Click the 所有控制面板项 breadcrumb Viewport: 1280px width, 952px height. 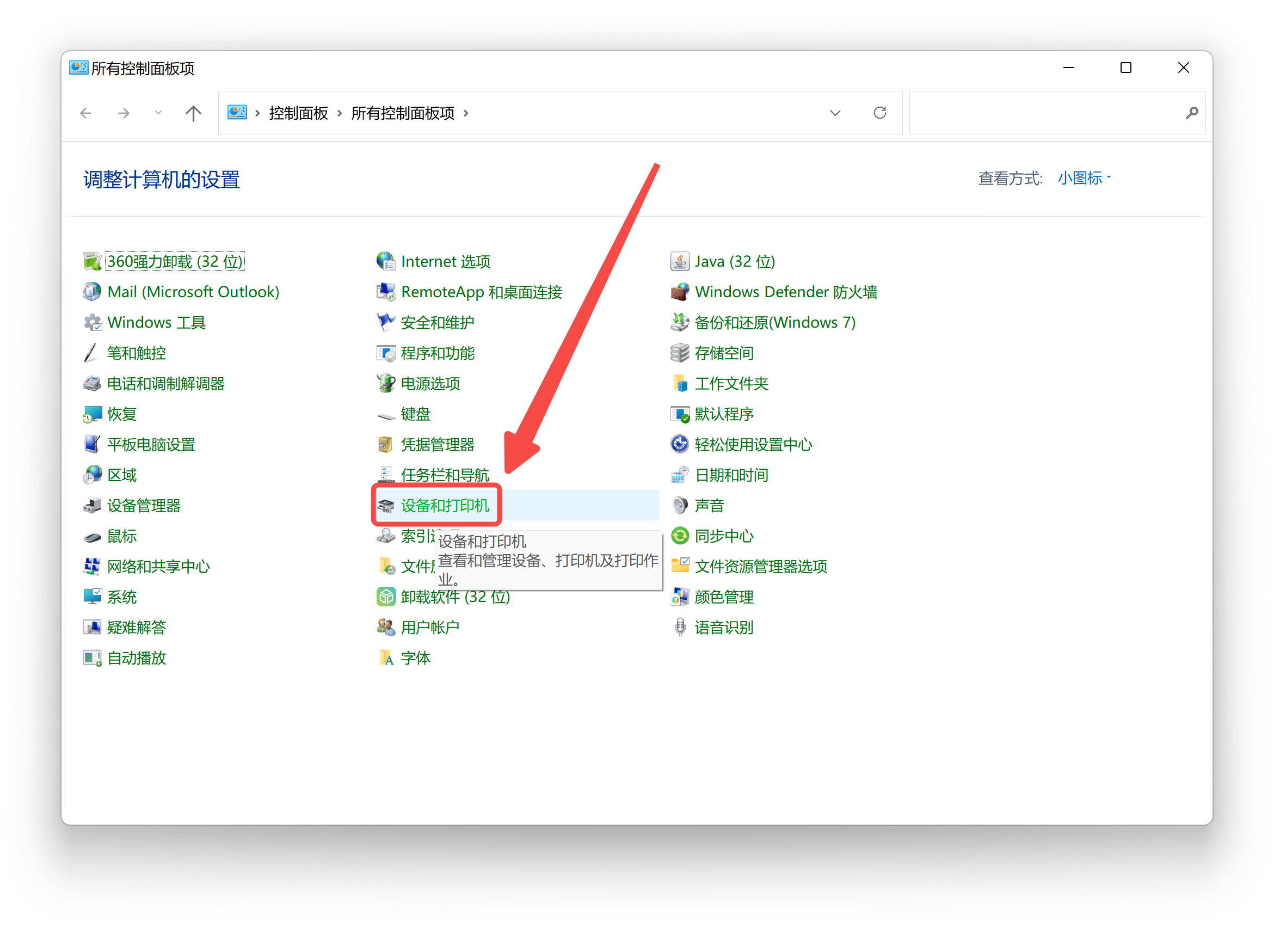pos(403,113)
